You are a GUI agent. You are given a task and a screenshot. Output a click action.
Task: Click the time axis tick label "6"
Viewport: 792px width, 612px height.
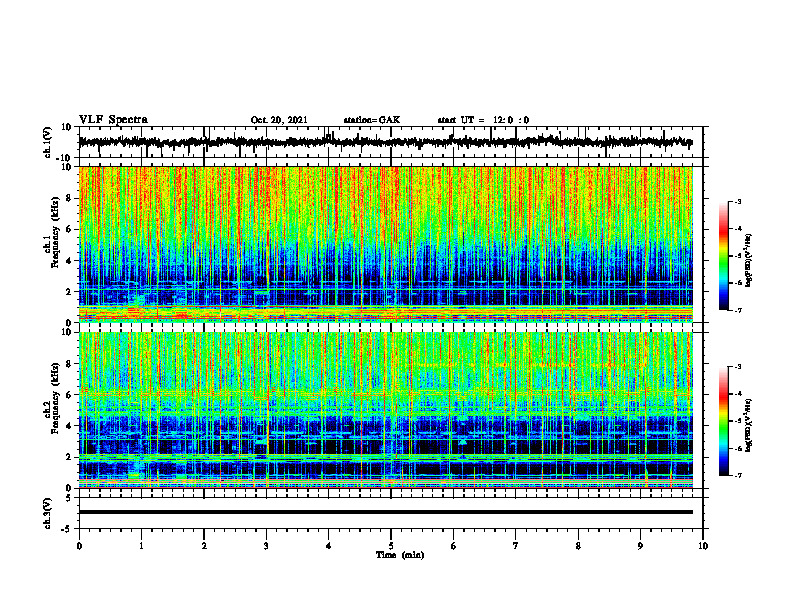(453, 546)
